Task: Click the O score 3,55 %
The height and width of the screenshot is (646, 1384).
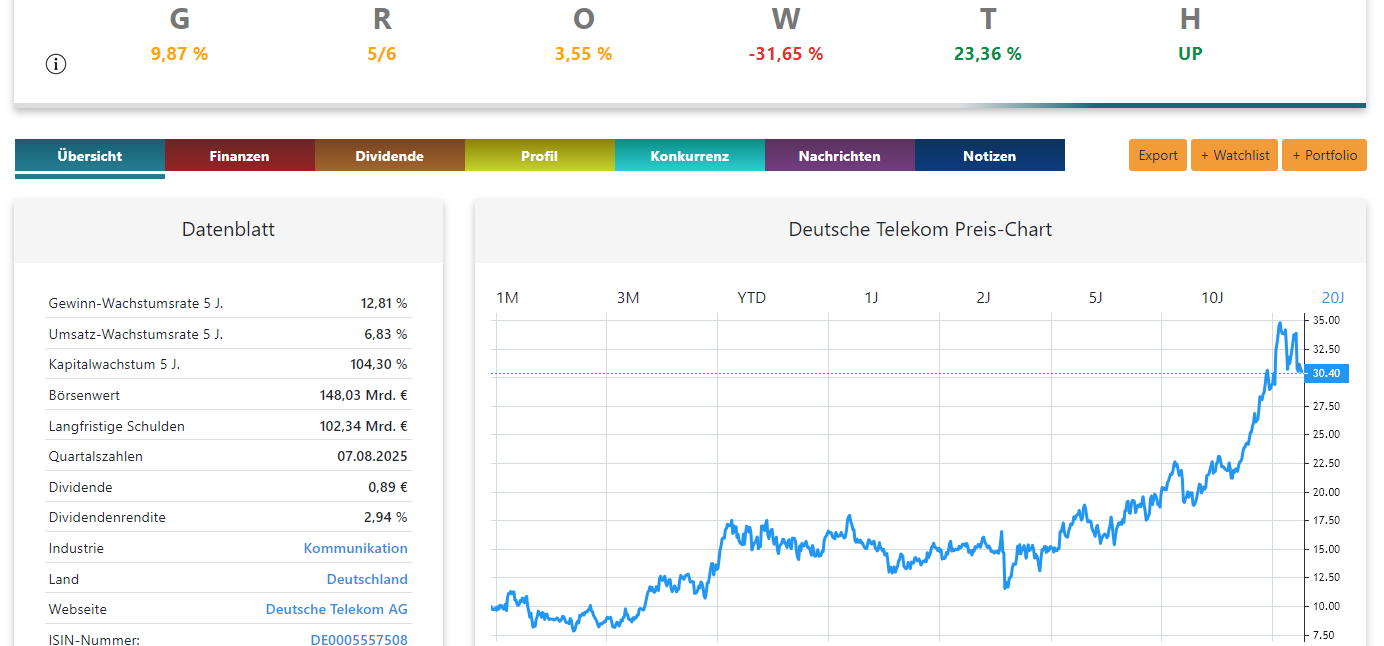Action: click(584, 54)
